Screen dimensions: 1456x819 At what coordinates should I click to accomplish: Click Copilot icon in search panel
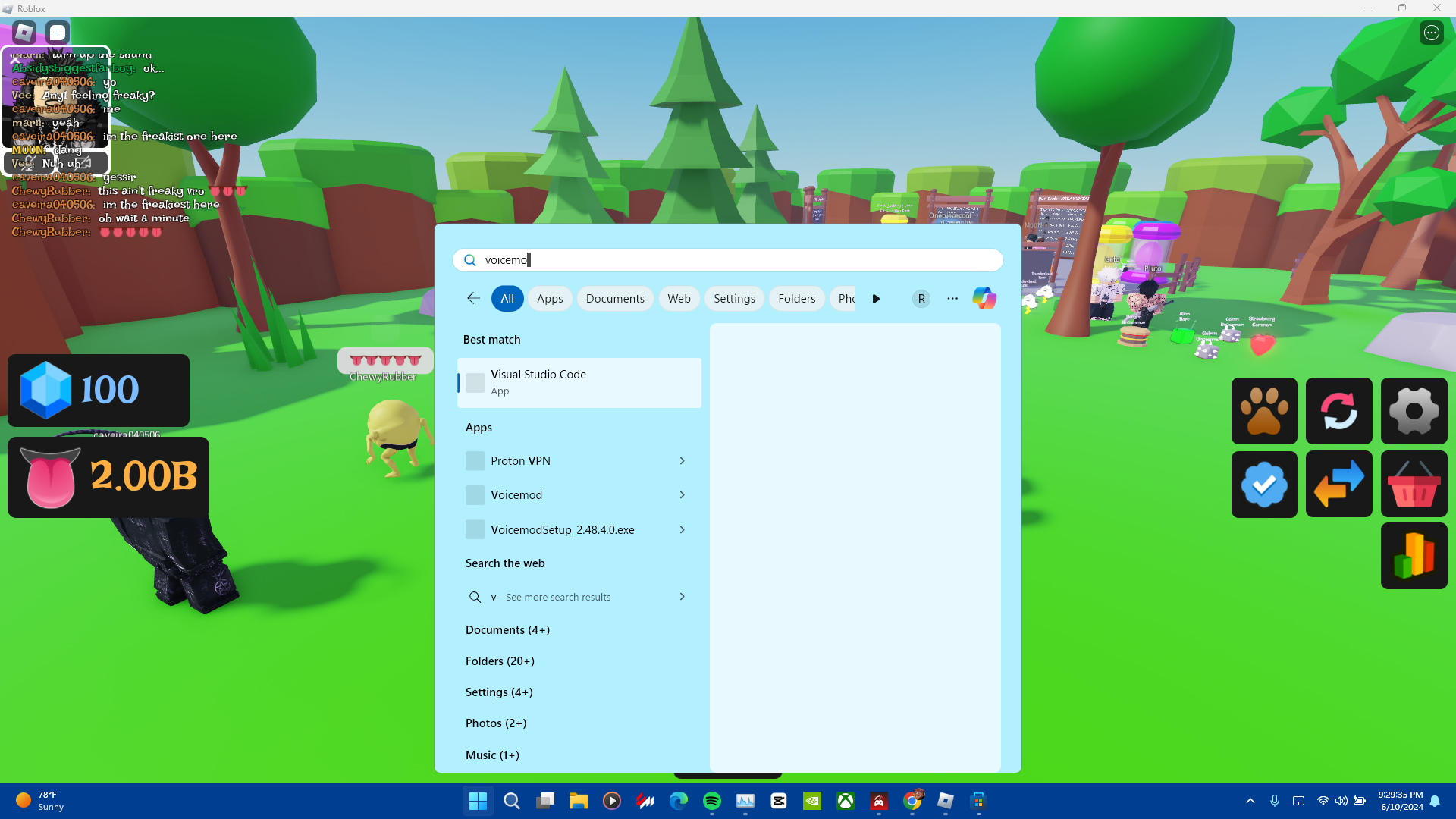pyautogui.click(x=984, y=299)
